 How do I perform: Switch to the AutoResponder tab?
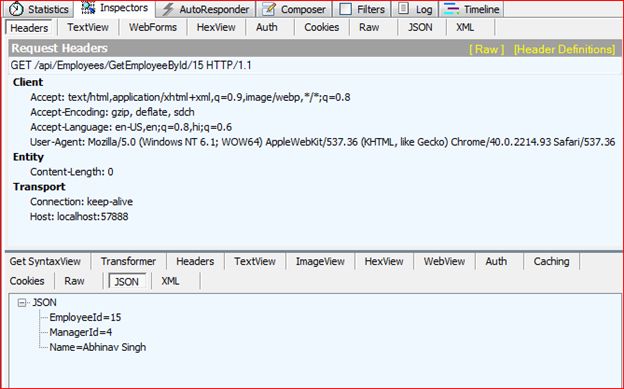click(205, 9)
